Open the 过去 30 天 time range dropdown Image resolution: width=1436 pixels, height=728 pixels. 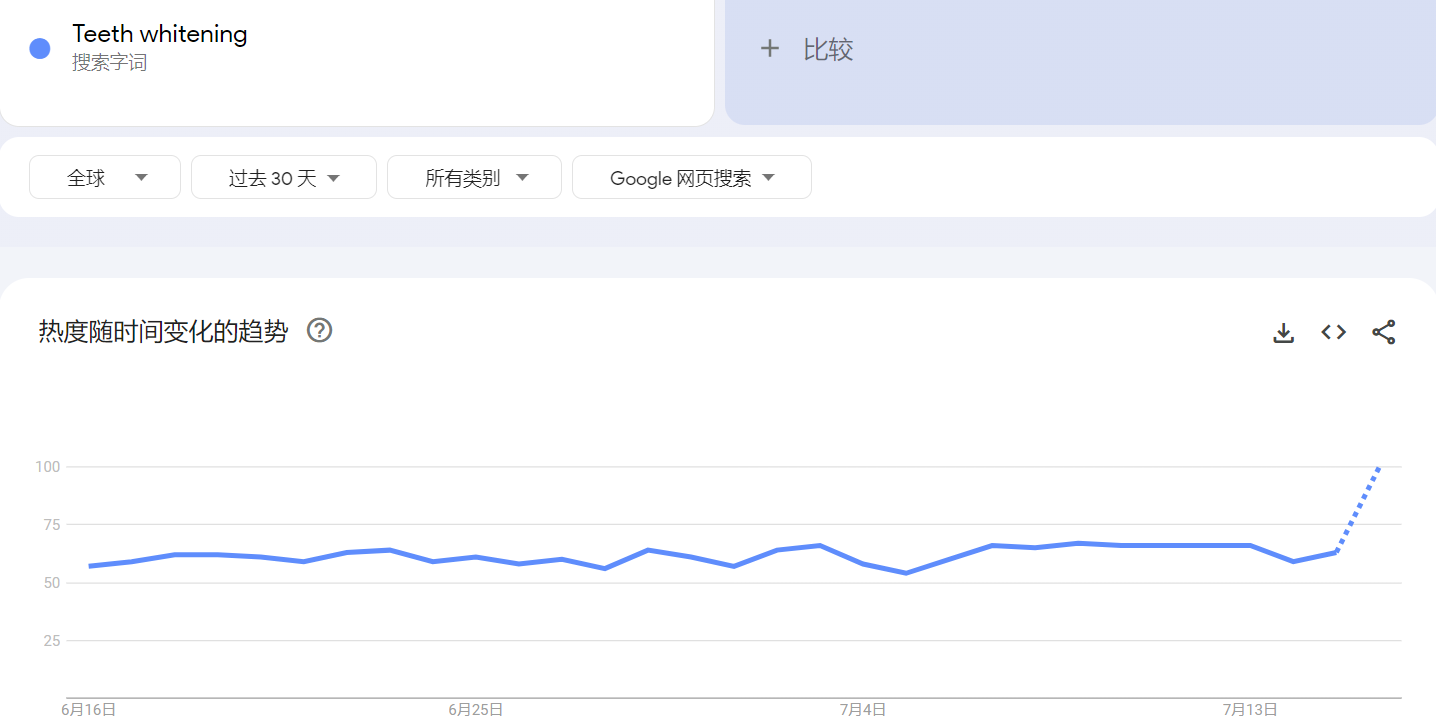[284, 178]
